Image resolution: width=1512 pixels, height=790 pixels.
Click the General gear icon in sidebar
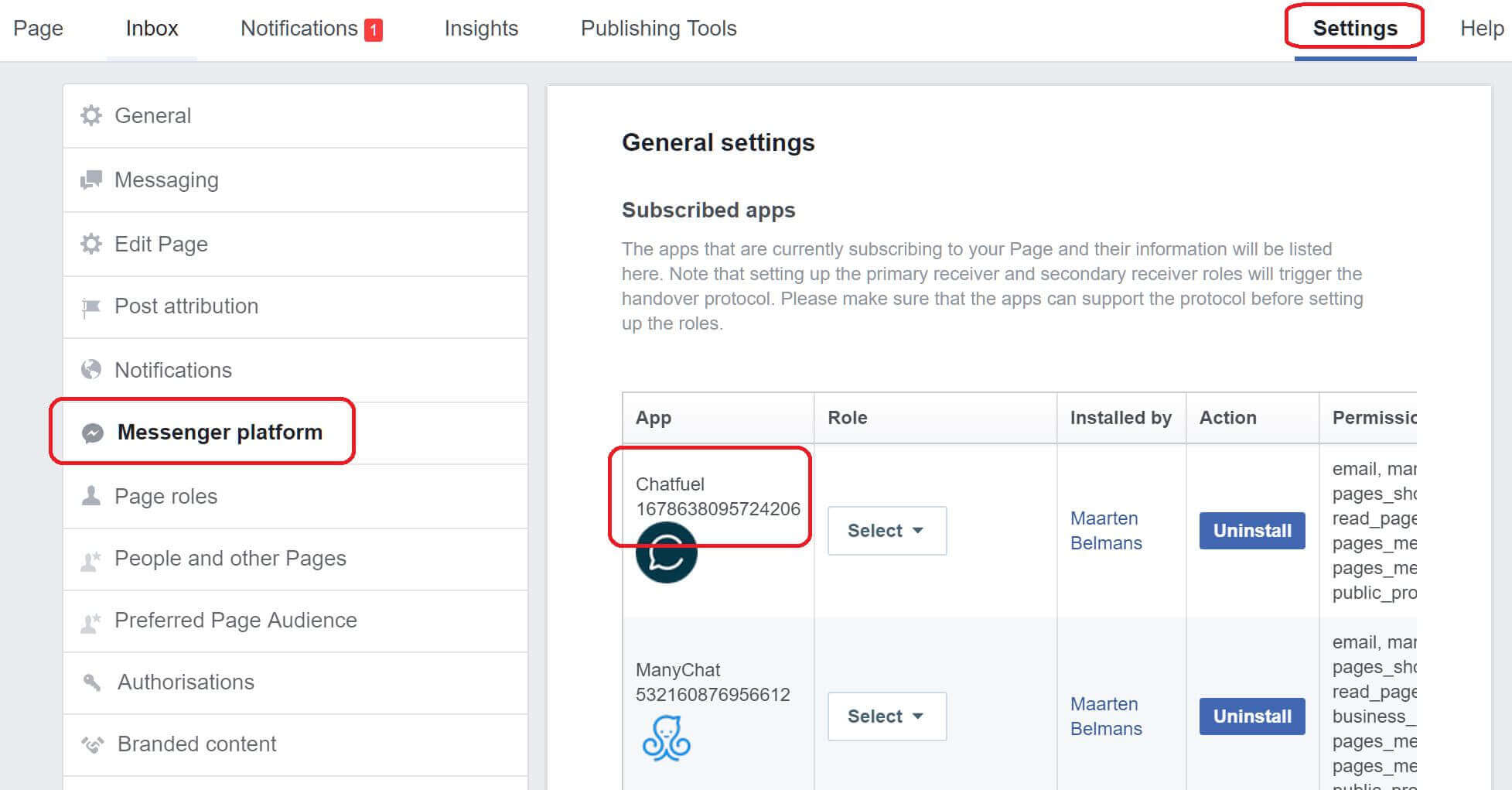[91, 115]
